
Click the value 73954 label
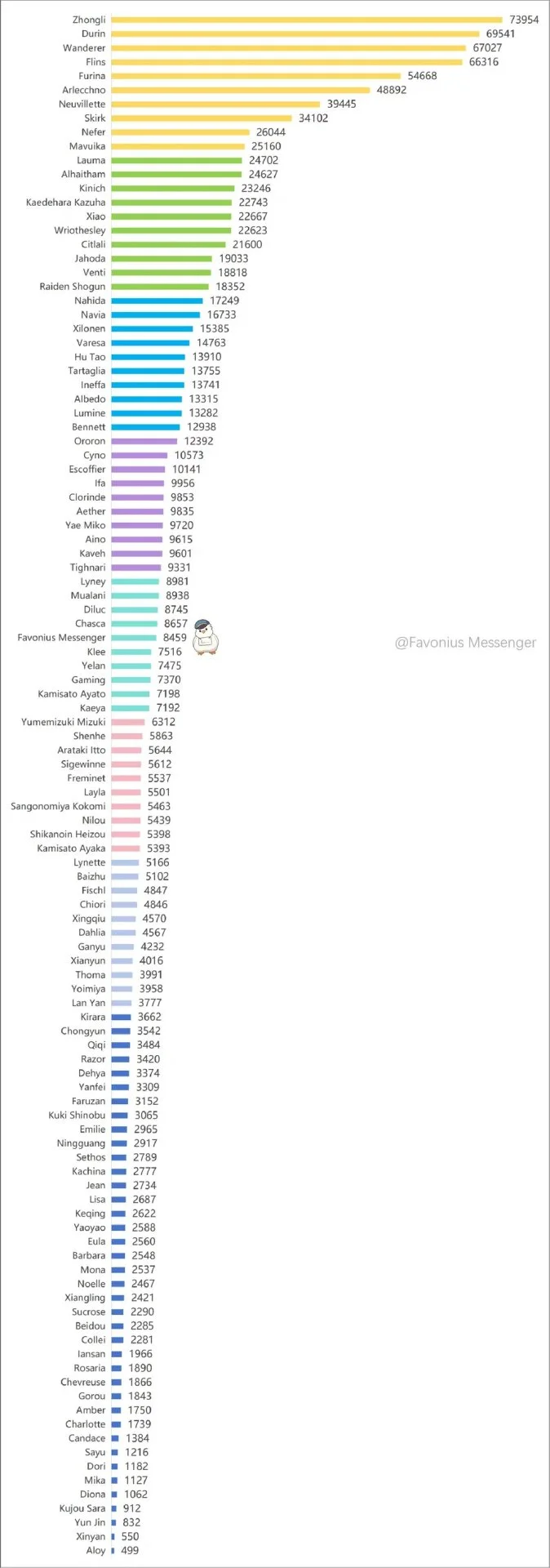tap(524, 20)
